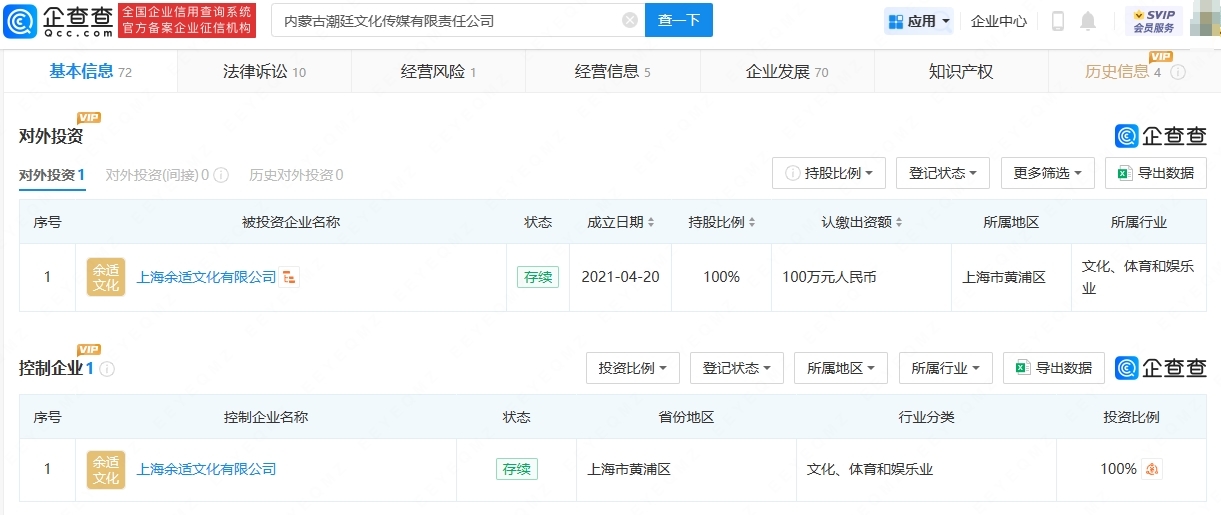Open 投资比例 filter dropdown
The width and height of the screenshot is (1221, 515).
(x=633, y=368)
